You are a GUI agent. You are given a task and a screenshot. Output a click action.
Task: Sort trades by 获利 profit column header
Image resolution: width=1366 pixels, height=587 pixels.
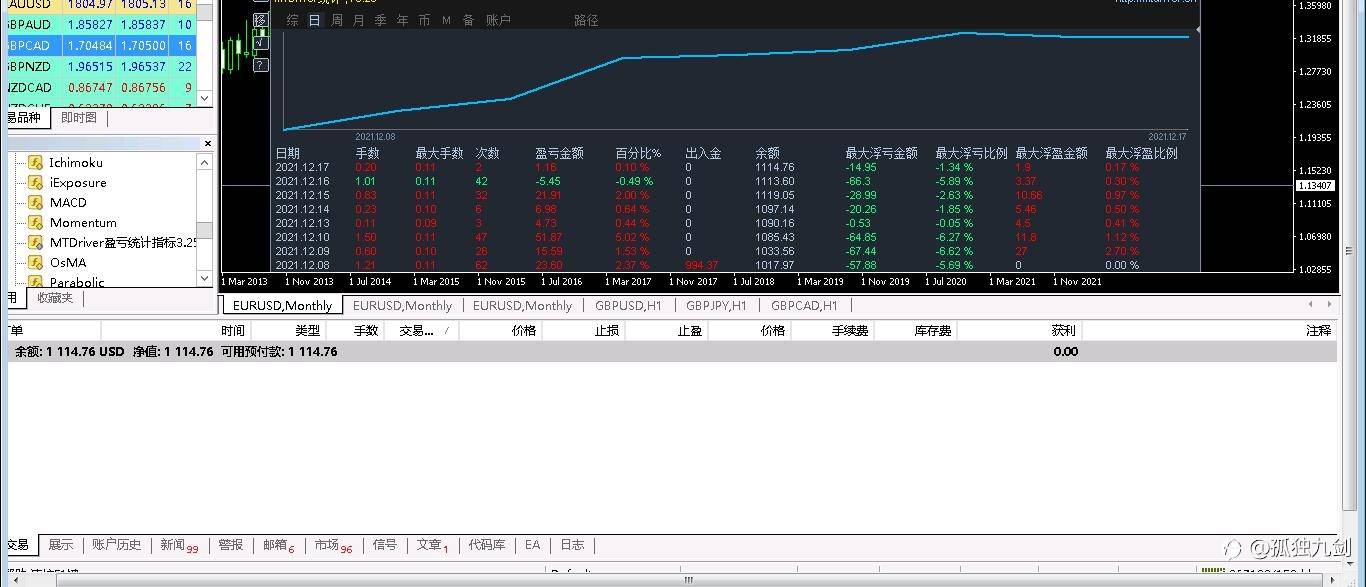(1064, 330)
